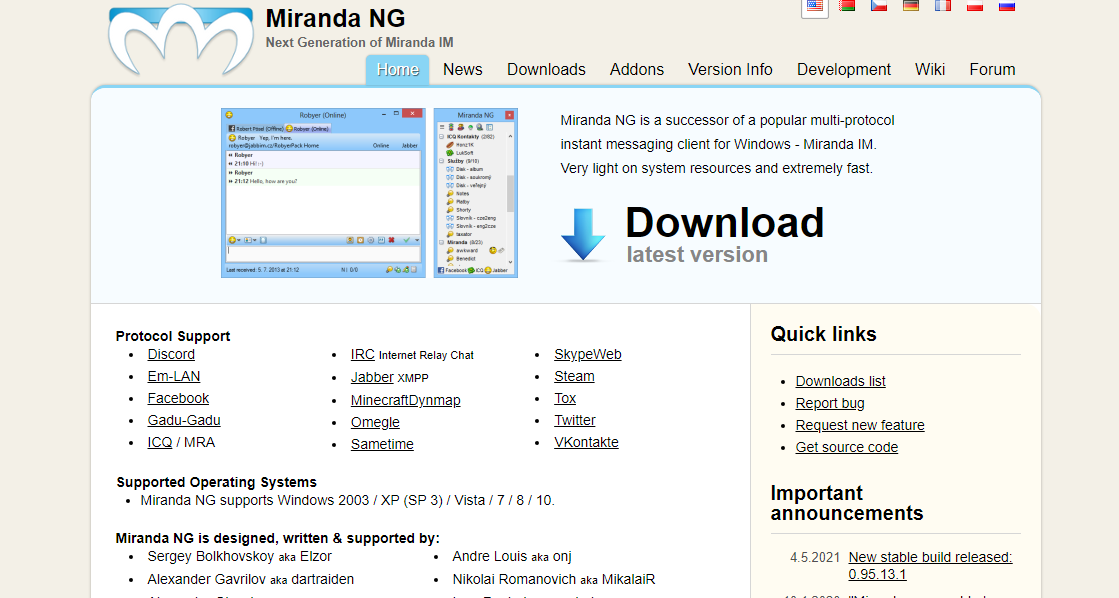Open the Tox protocol link
Screen dimensions: 1119x598
coord(564,399)
